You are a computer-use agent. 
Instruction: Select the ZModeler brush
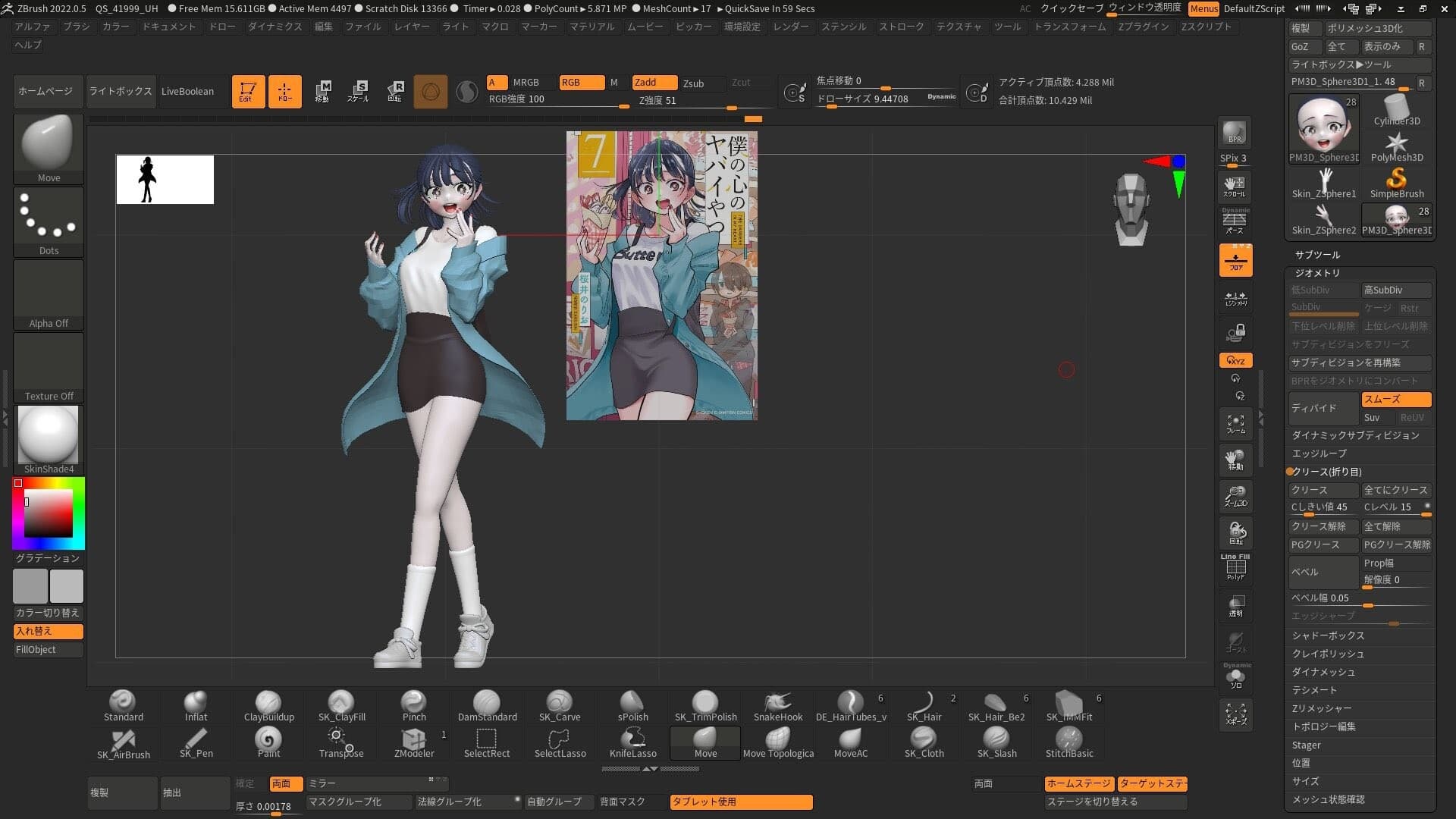pyautogui.click(x=414, y=742)
